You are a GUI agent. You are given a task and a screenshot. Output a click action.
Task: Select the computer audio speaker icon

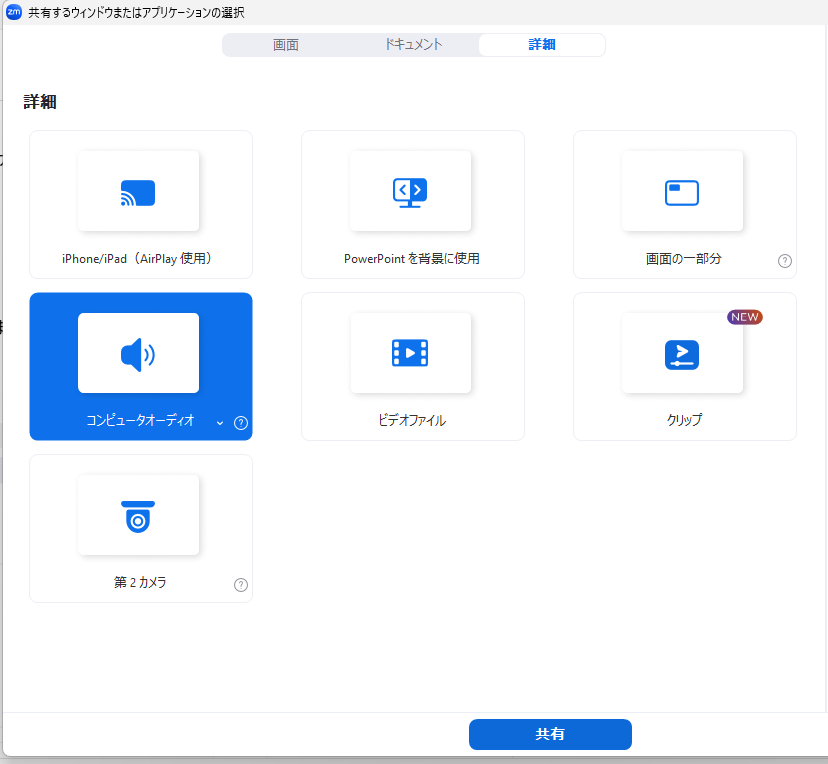tap(138, 354)
